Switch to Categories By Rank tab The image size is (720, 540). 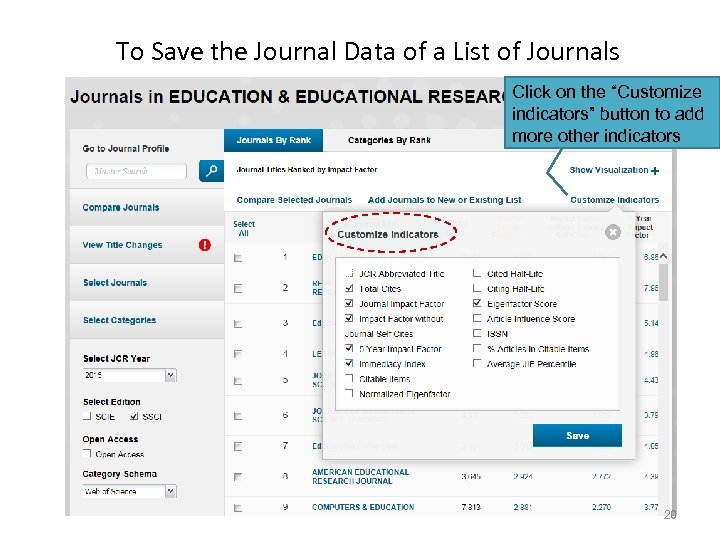(389, 140)
